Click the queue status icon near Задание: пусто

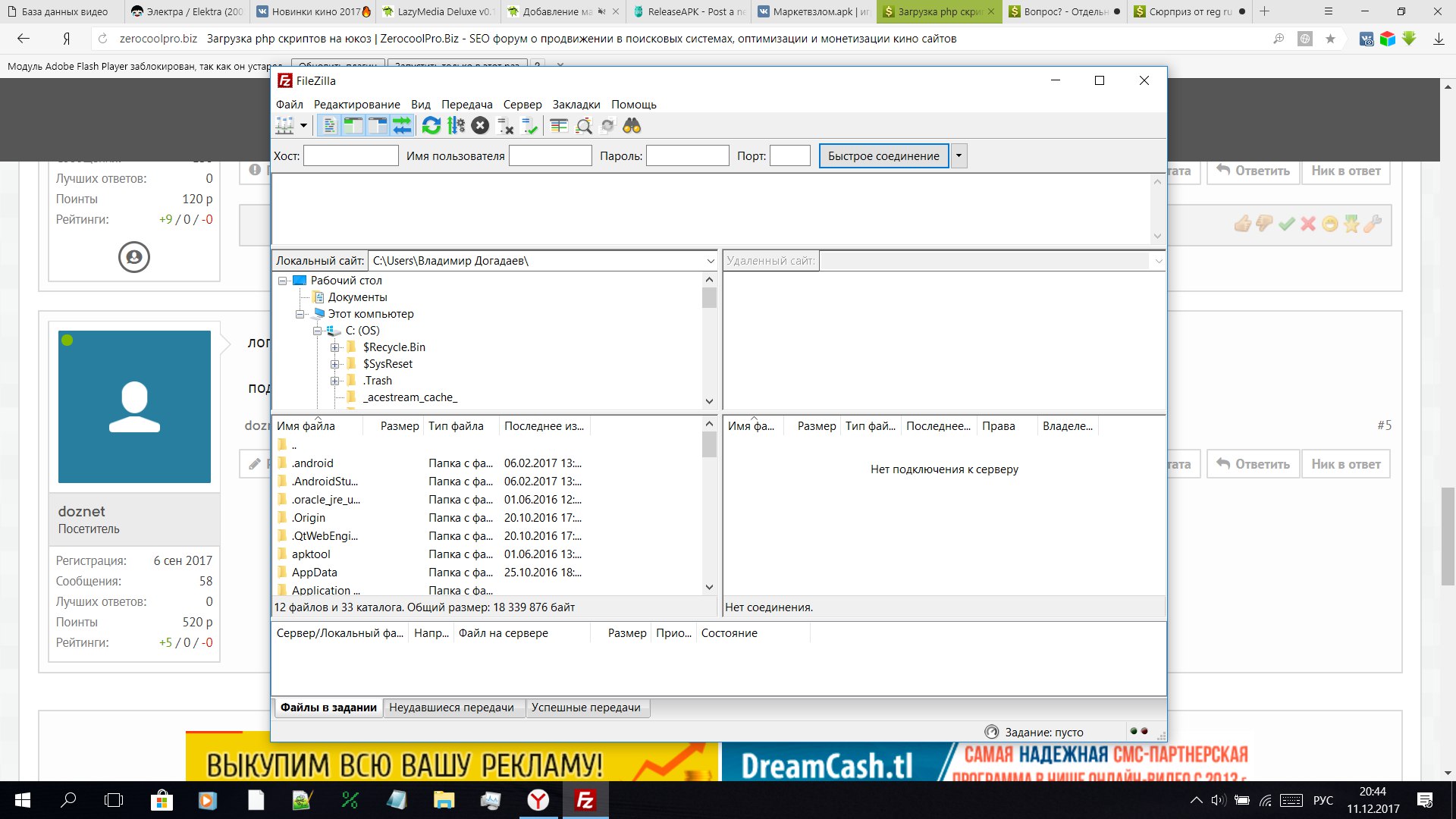coord(991,732)
